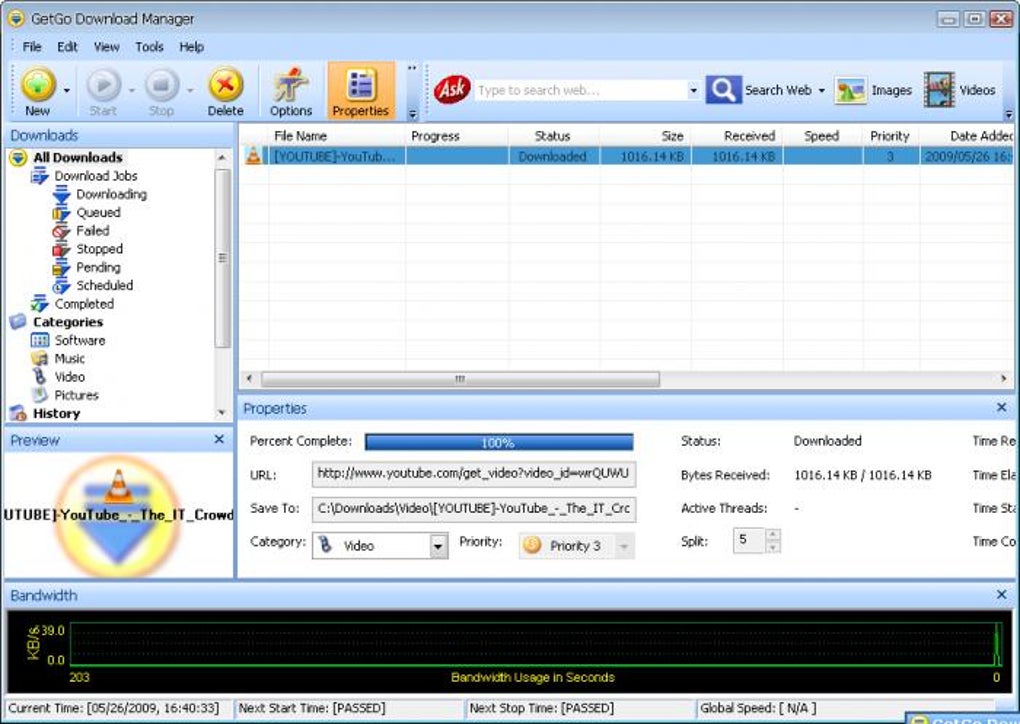Close the Properties panel
Image resolution: width=1020 pixels, height=724 pixels.
tap(1001, 408)
